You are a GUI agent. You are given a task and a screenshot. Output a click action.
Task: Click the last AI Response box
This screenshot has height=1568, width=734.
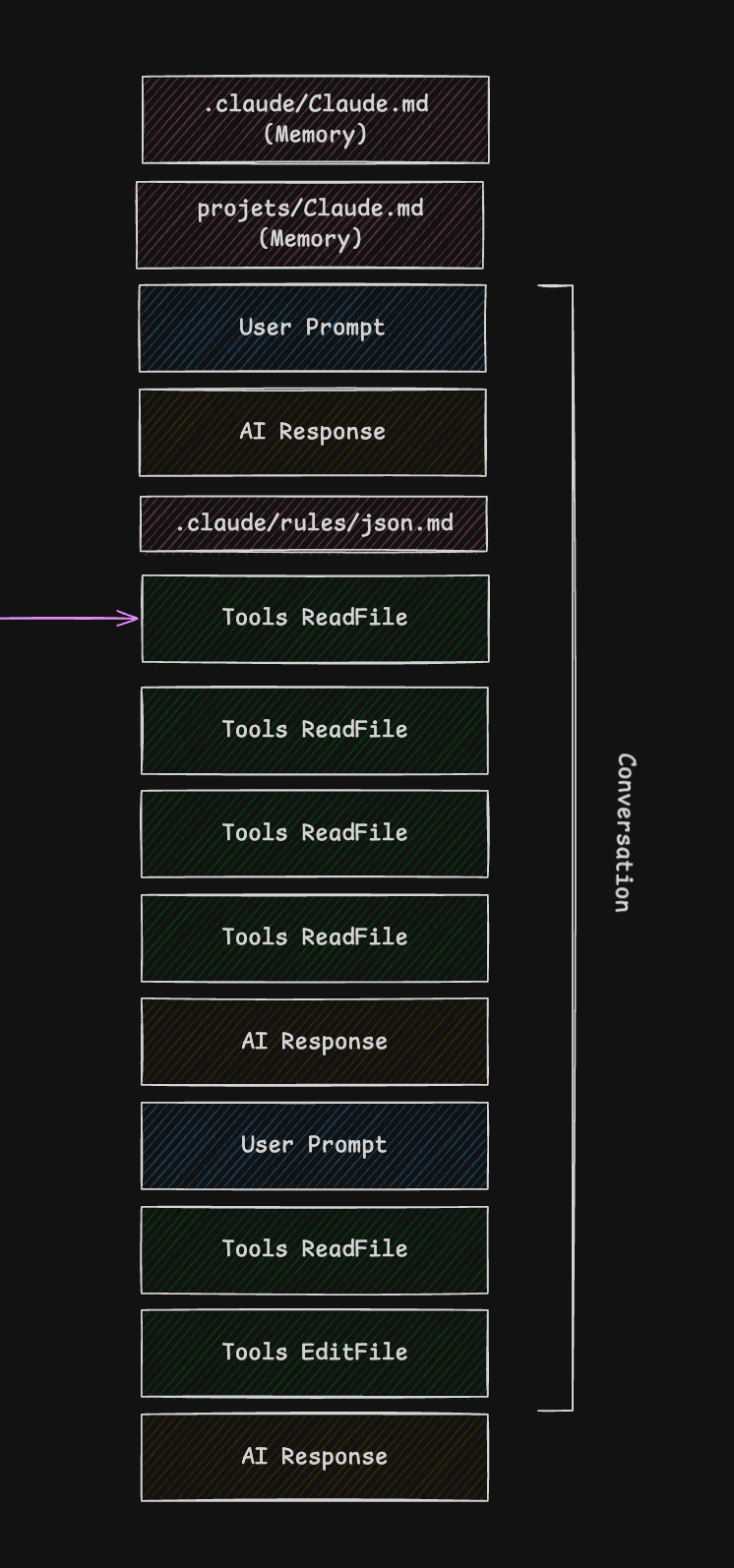[x=314, y=1457]
